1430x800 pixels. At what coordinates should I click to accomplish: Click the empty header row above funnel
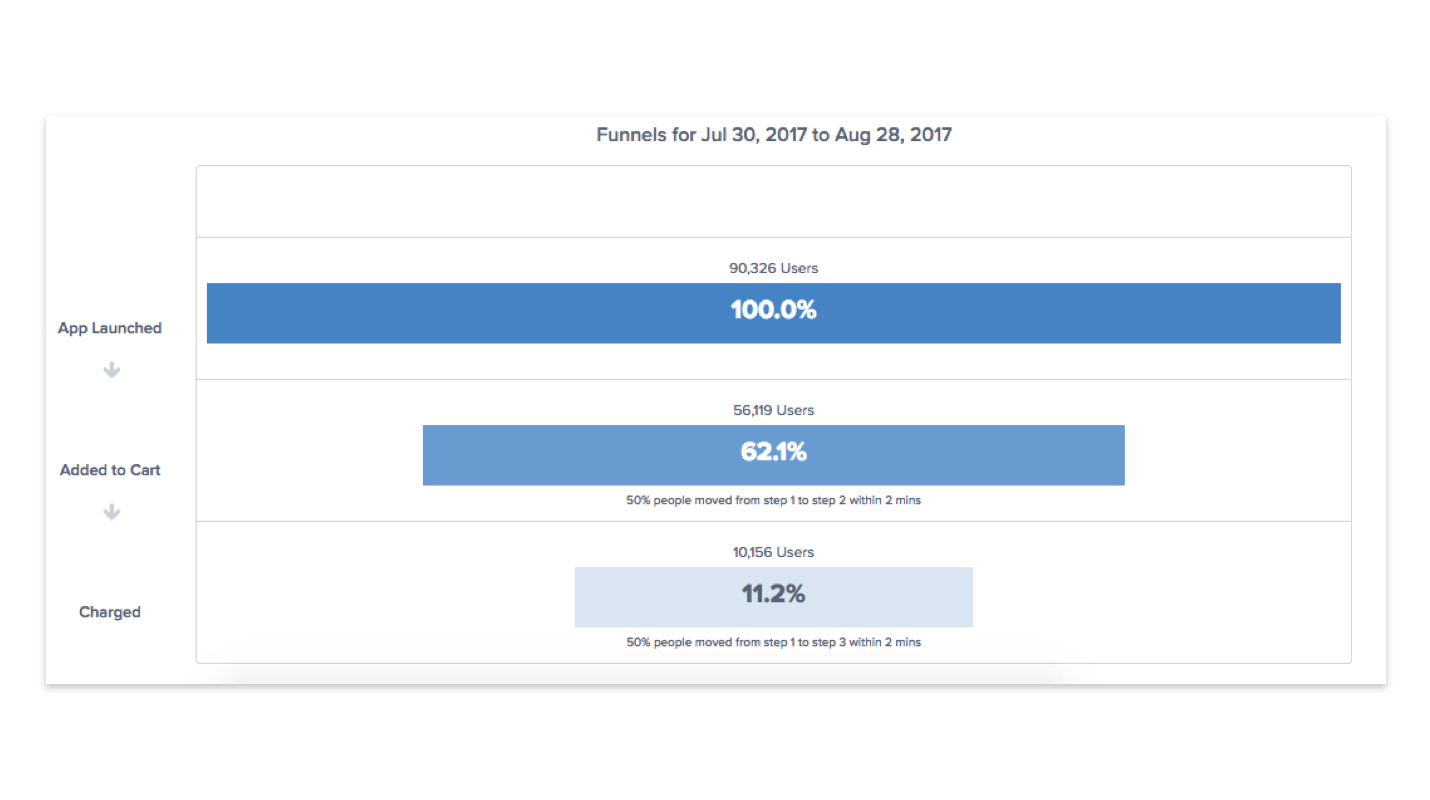773,201
